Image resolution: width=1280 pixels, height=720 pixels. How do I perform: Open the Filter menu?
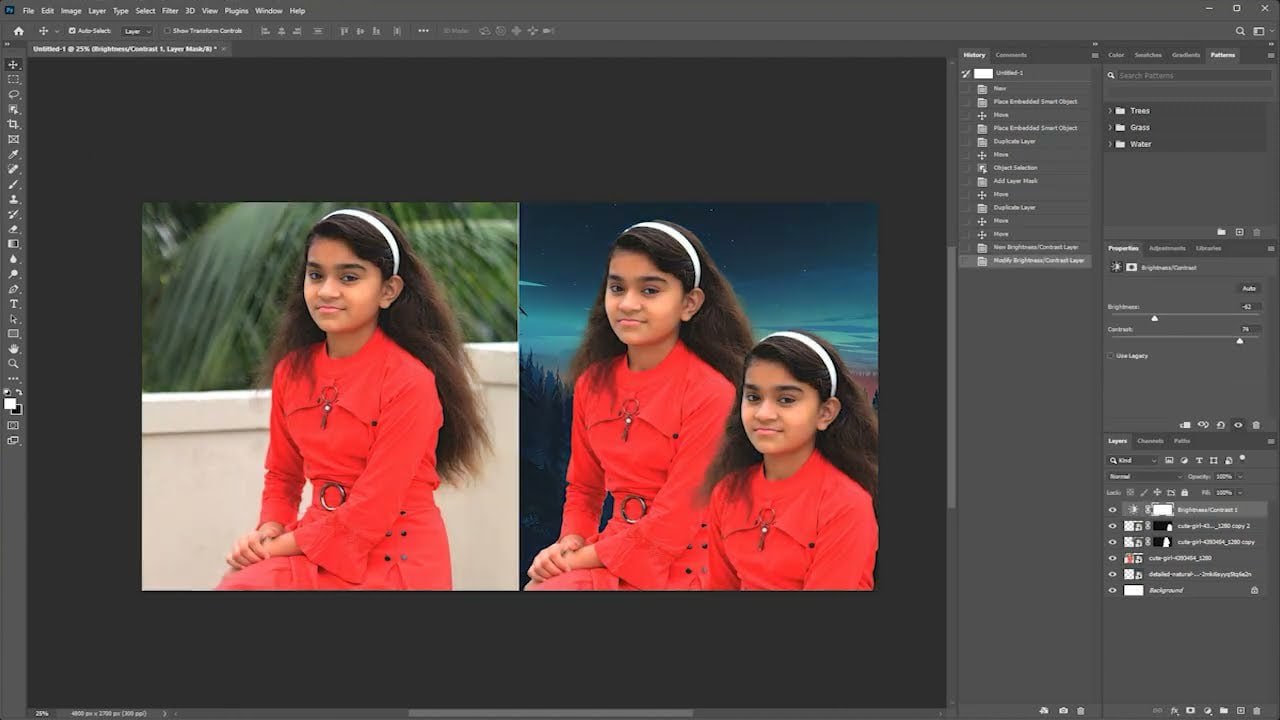click(170, 10)
